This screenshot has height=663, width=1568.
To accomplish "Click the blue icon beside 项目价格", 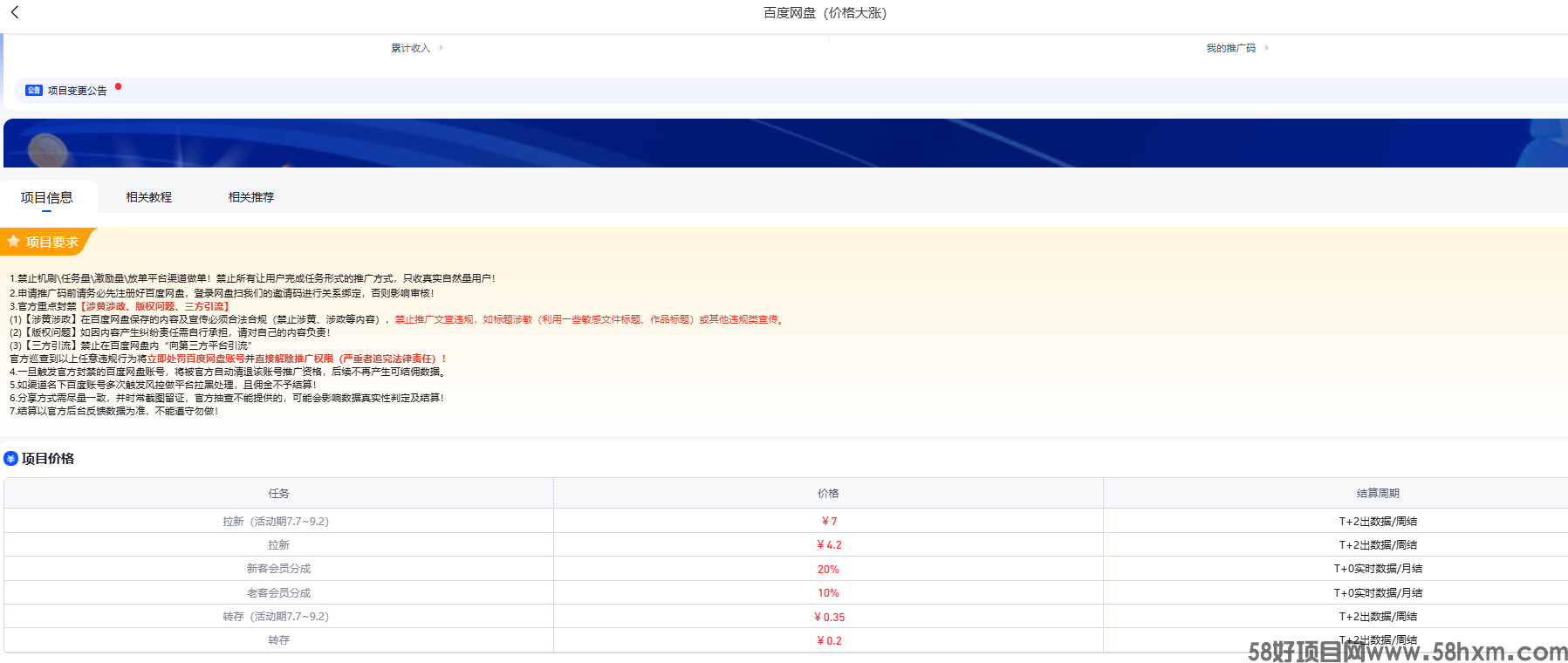I will coord(11,458).
